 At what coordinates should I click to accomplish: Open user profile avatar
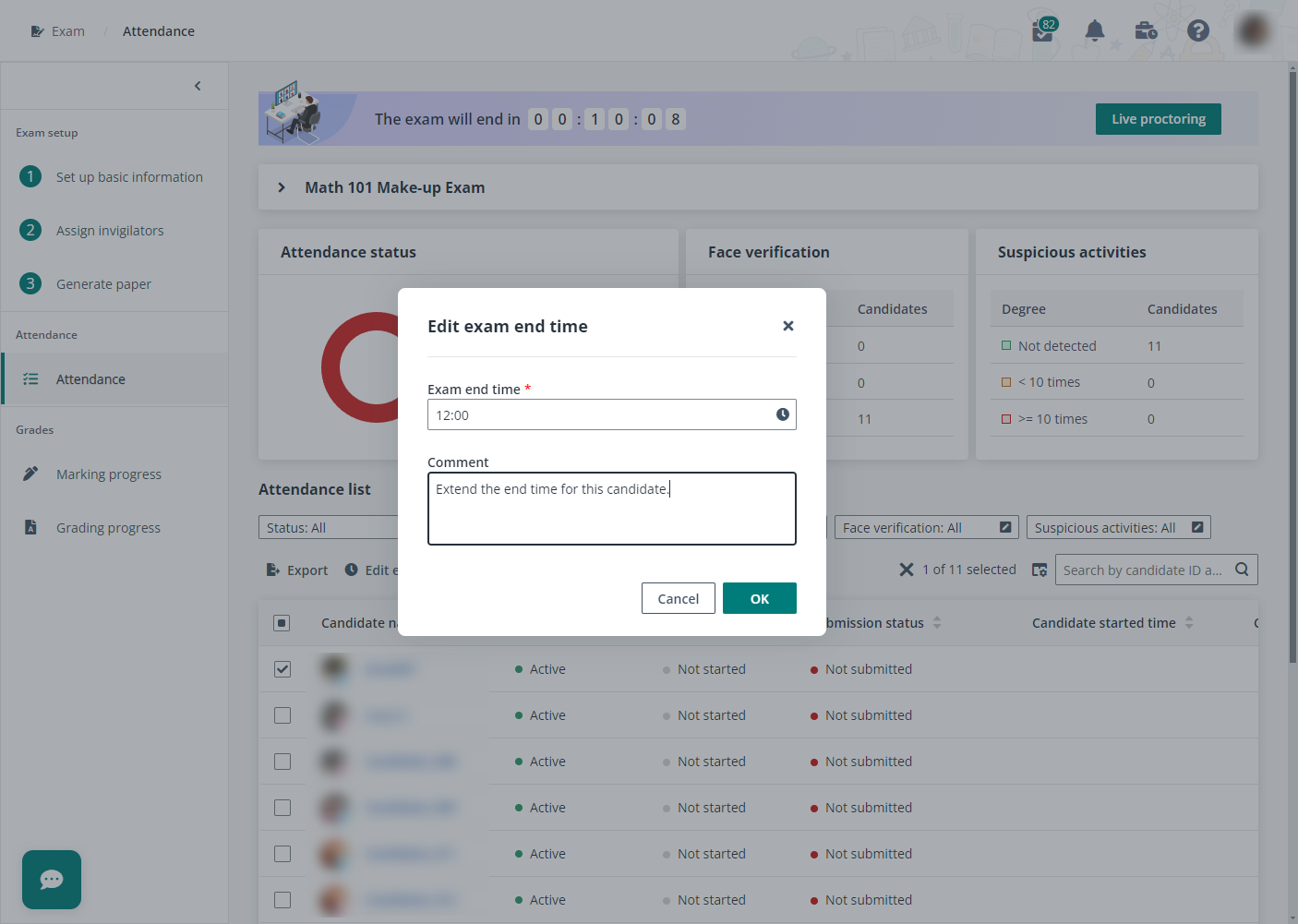click(1254, 30)
